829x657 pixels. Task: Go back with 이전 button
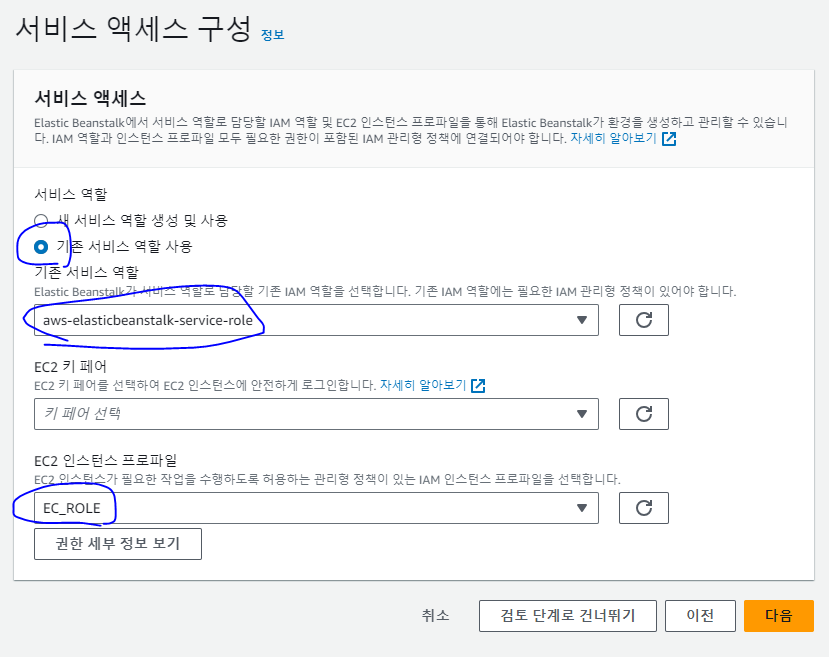700,616
